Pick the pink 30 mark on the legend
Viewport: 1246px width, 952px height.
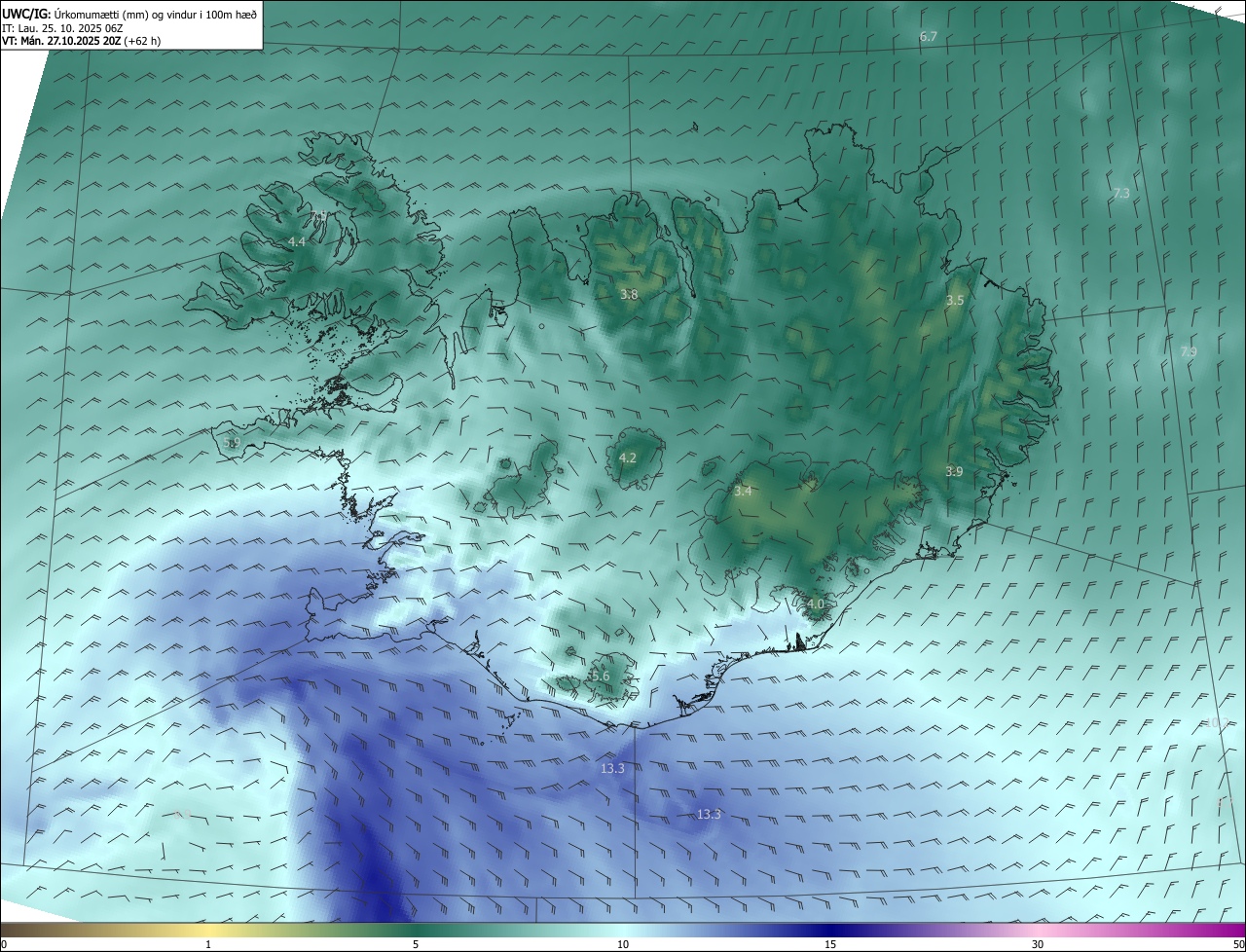(x=1038, y=944)
